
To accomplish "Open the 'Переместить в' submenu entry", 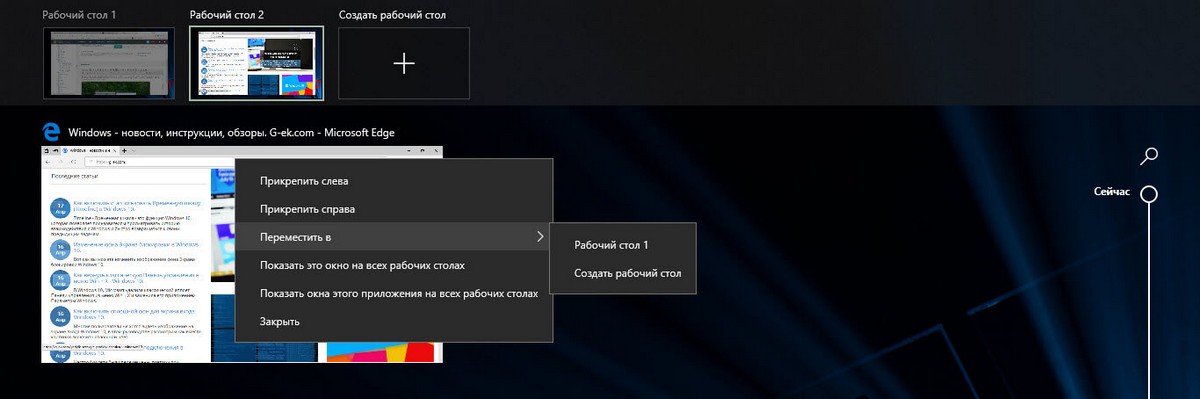I will (x=394, y=237).
